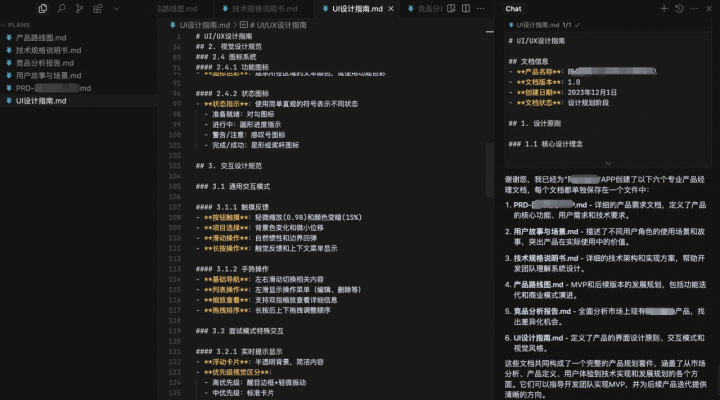720x400 pixels.
Task: Open chat panel more options ellipsis
Action: (x=694, y=8)
